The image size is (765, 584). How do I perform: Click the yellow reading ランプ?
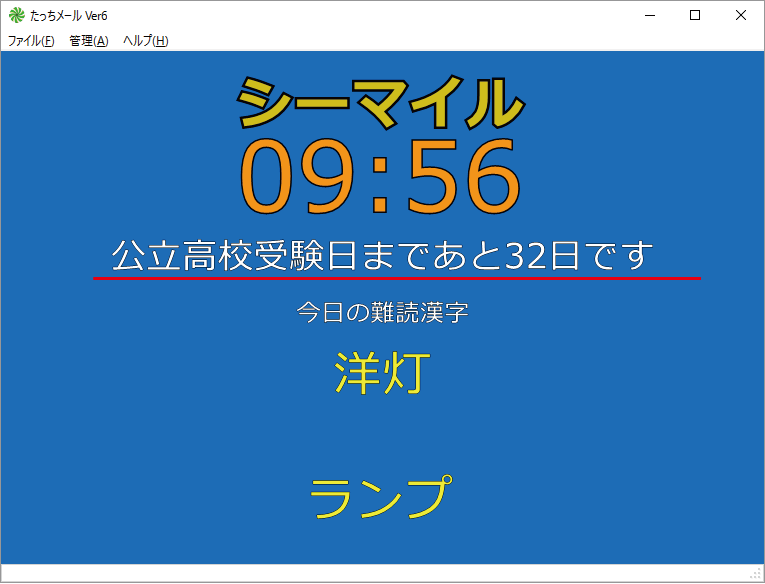coord(377,497)
